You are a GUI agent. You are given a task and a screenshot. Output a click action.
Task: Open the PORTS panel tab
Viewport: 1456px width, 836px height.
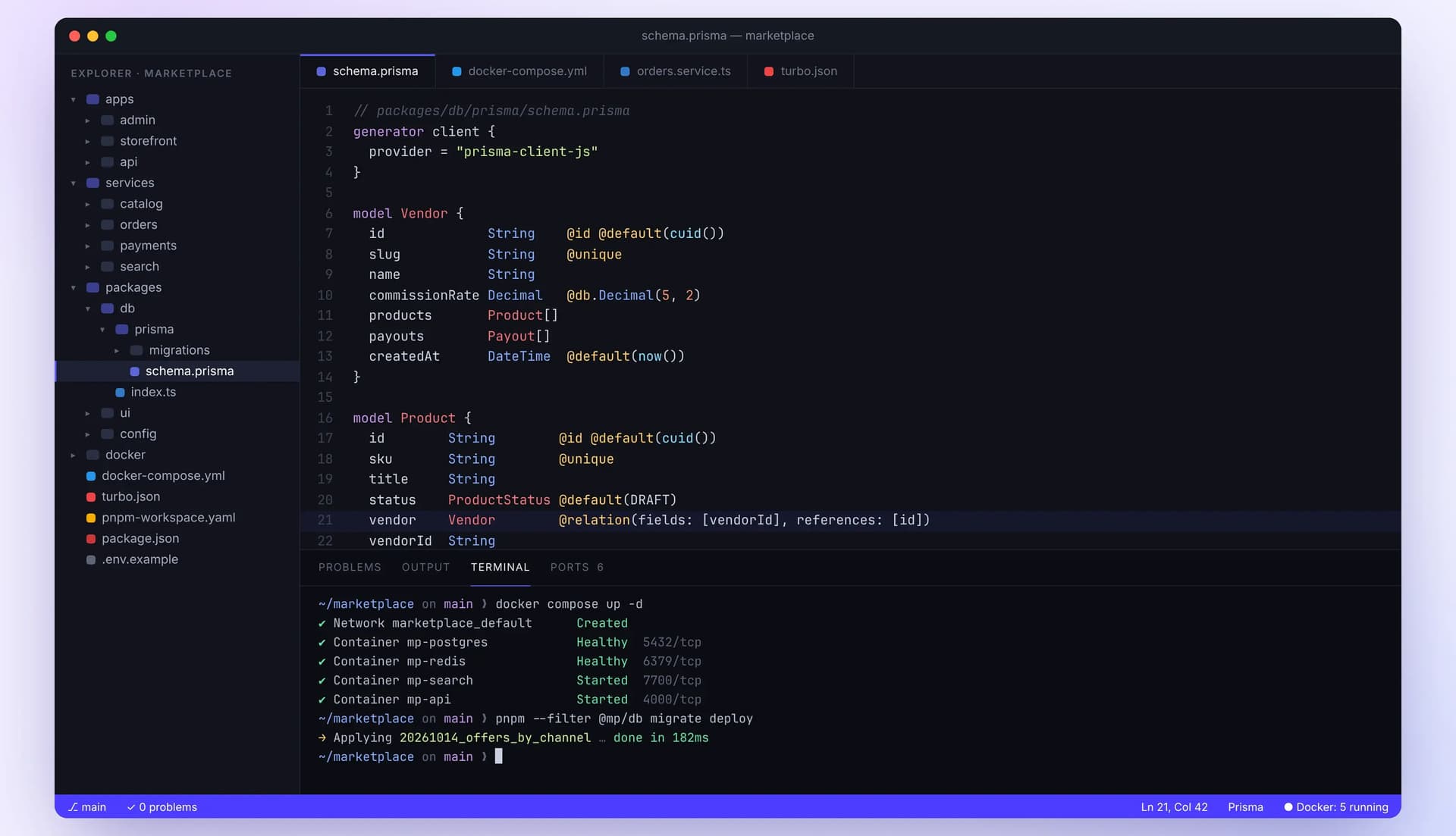pos(576,567)
